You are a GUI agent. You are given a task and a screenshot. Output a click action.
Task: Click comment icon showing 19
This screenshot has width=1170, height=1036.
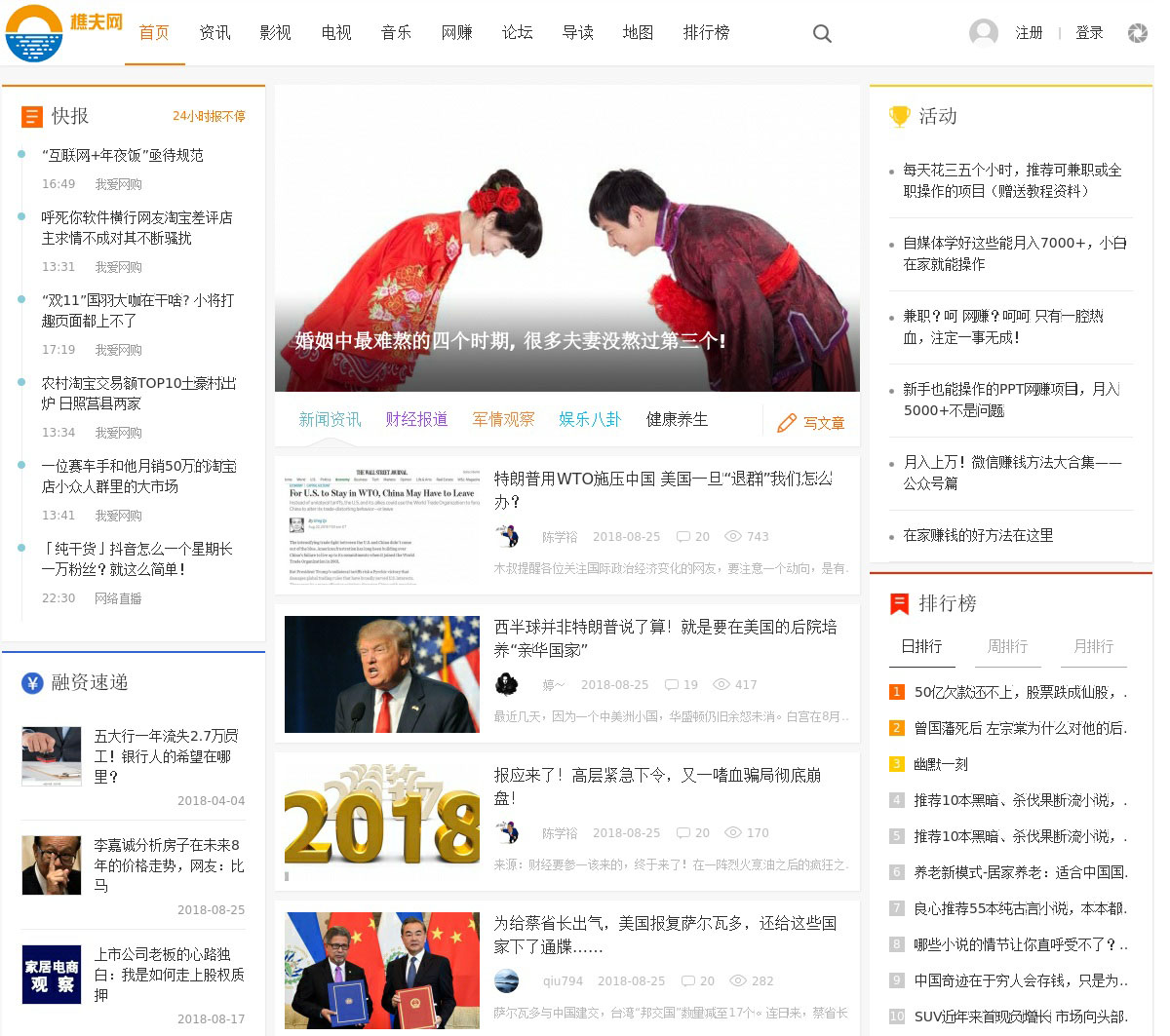coord(672,685)
